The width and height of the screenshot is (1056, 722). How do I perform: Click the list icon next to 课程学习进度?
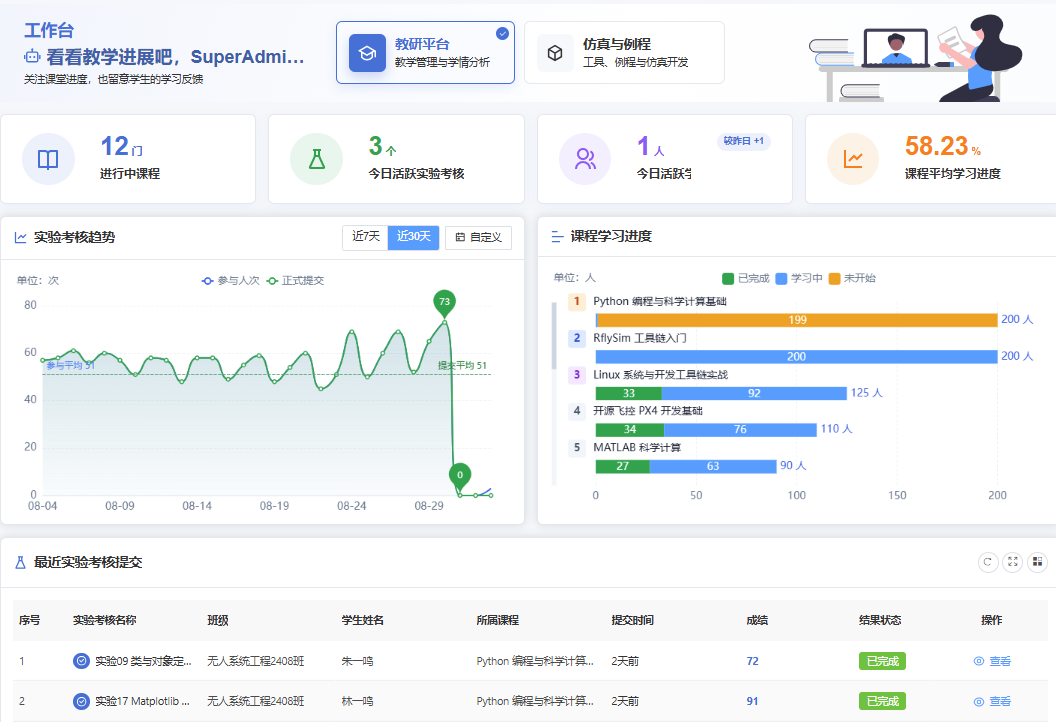point(557,236)
